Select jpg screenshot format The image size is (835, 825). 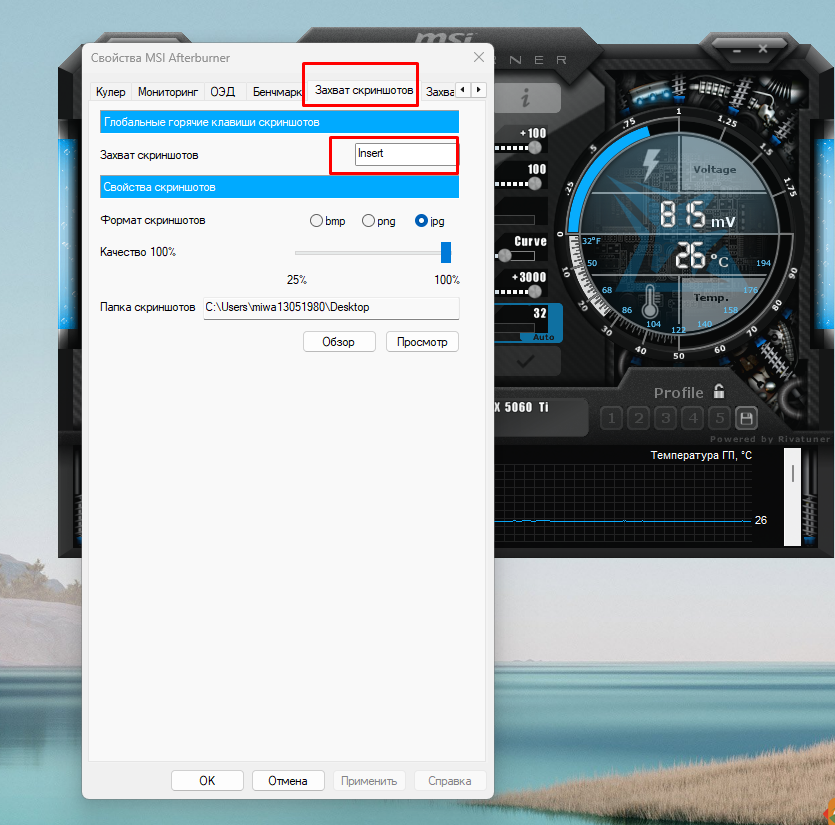(x=430, y=220)
